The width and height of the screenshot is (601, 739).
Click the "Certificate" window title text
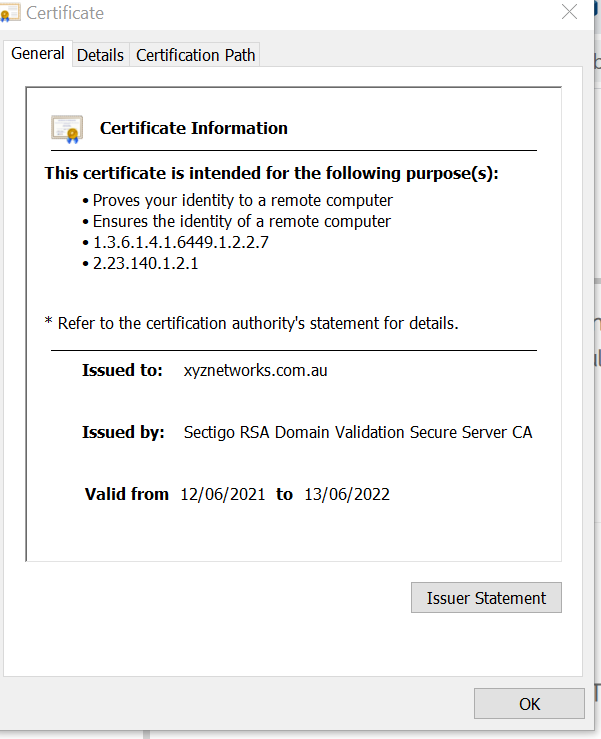click(x=64, y=13)
